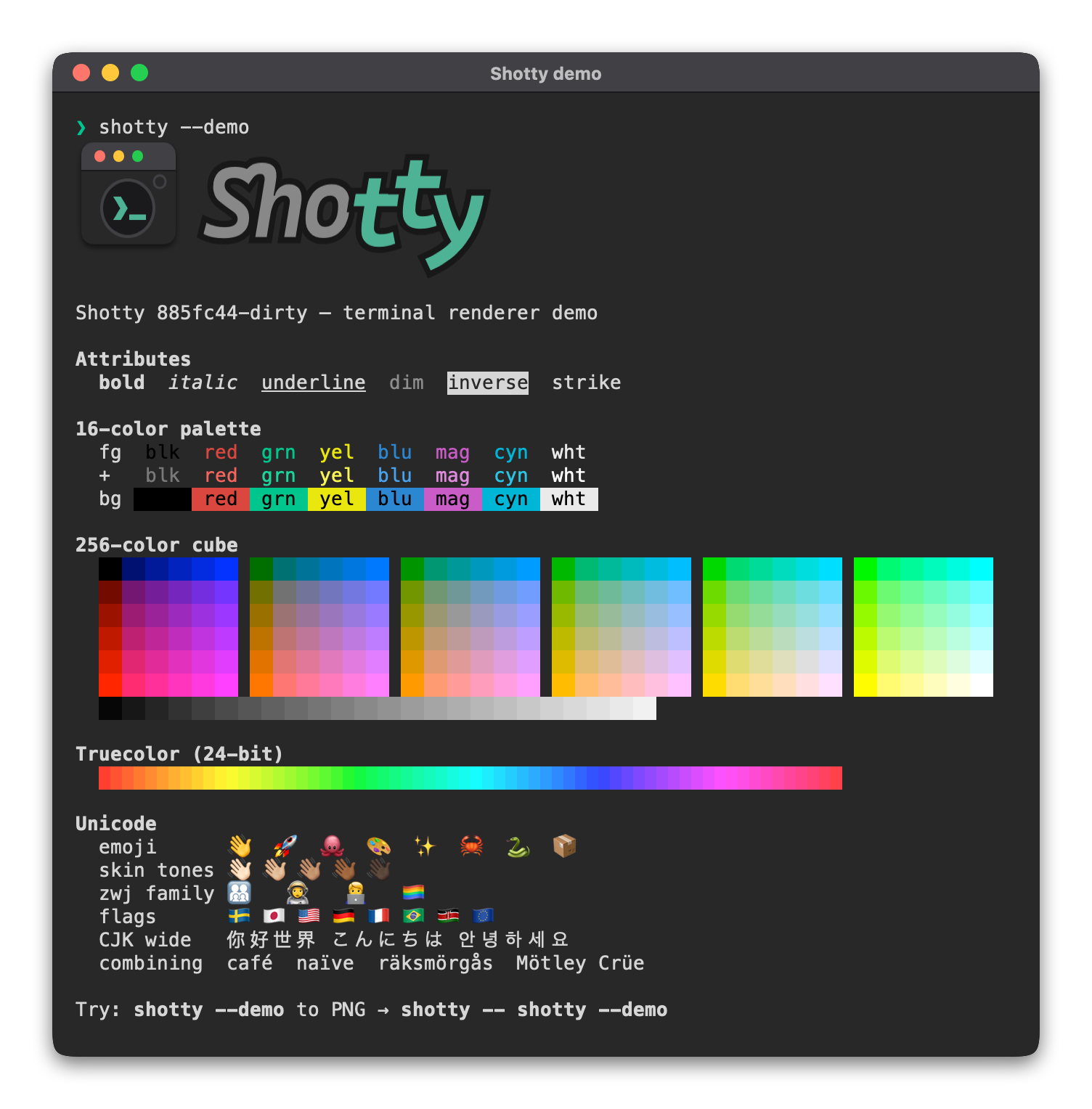
Task: Select the family emoji in zwj row
Action: tap(239, 893)
